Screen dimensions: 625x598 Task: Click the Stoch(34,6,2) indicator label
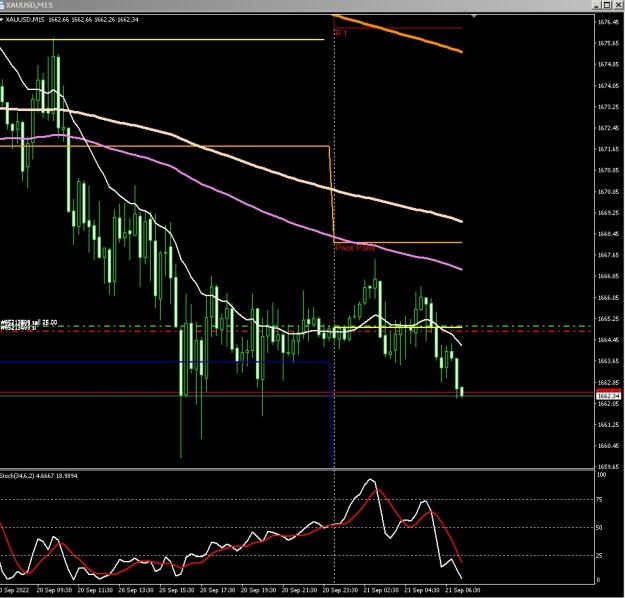[x=39, y=476]
